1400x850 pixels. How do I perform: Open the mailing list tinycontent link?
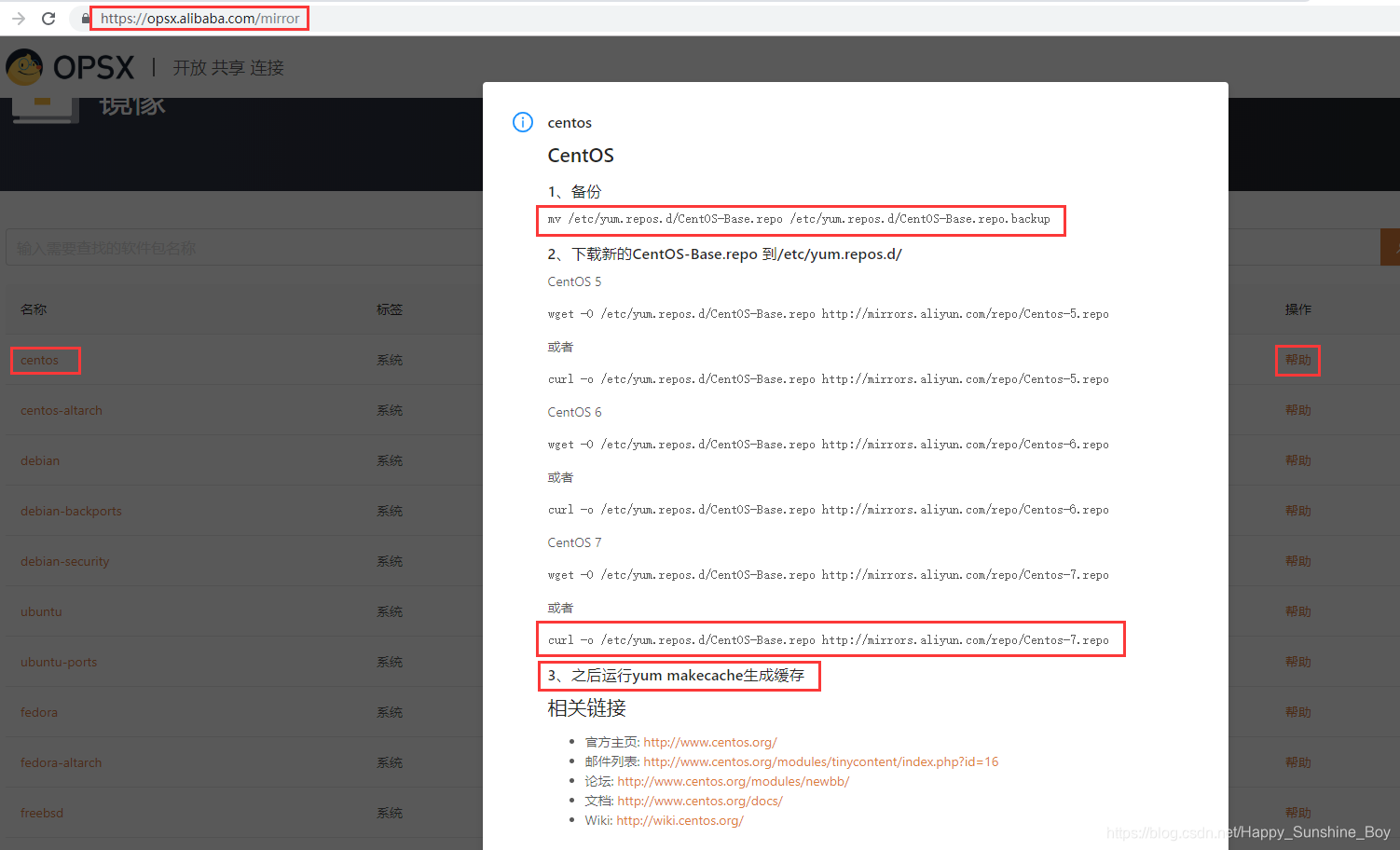click(821, 761)
